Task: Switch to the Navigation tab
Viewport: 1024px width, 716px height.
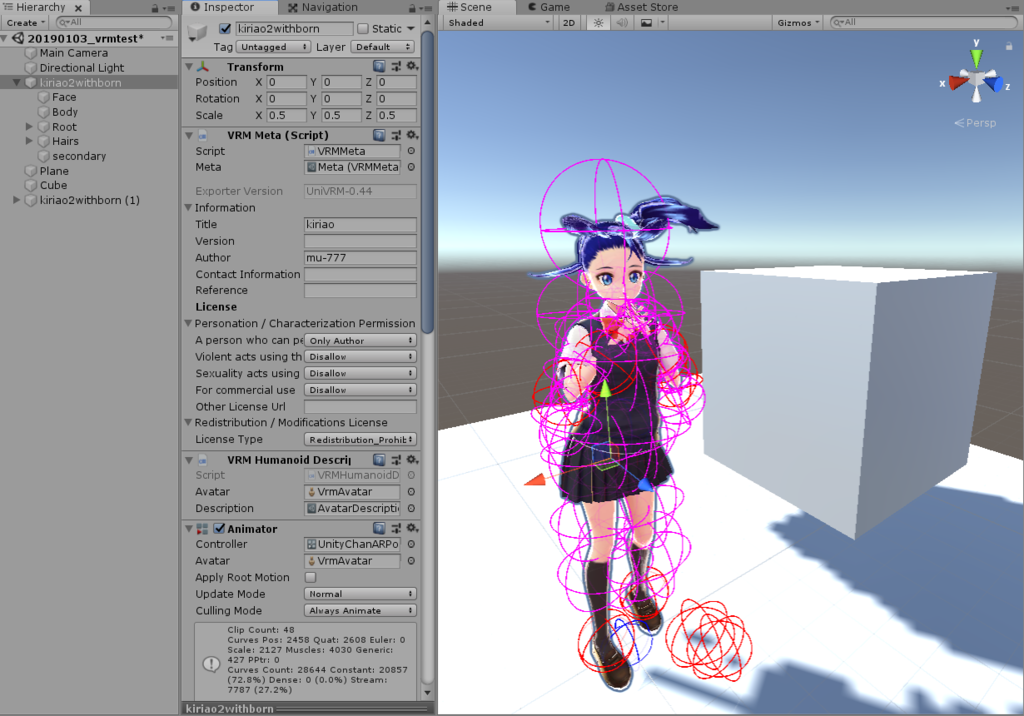Action: click(323, 7)
